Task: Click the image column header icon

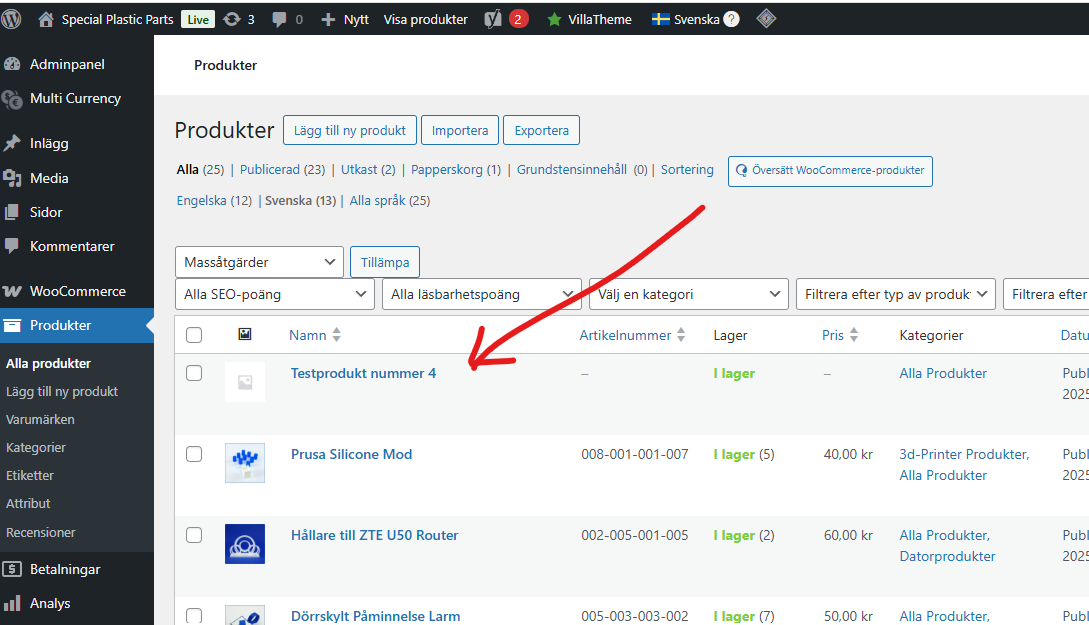Action: [x=244, y=334]
